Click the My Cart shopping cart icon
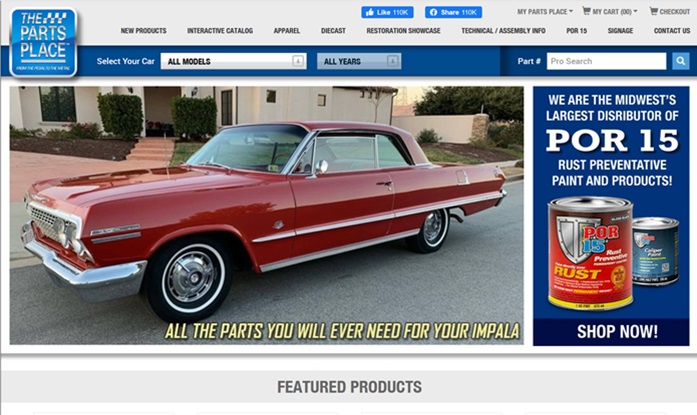The width and height of the screenshot is (697, 415). click(586, 11)
